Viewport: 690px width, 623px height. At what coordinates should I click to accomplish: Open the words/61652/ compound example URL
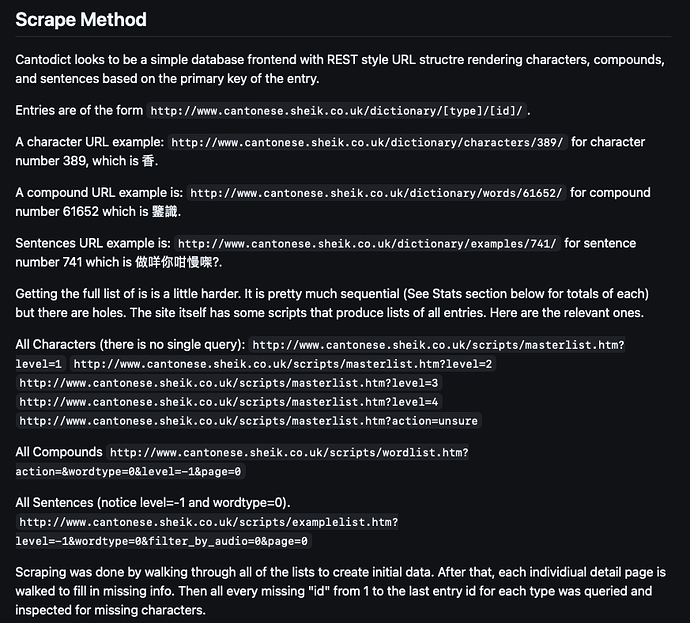(x=376, y=193)
